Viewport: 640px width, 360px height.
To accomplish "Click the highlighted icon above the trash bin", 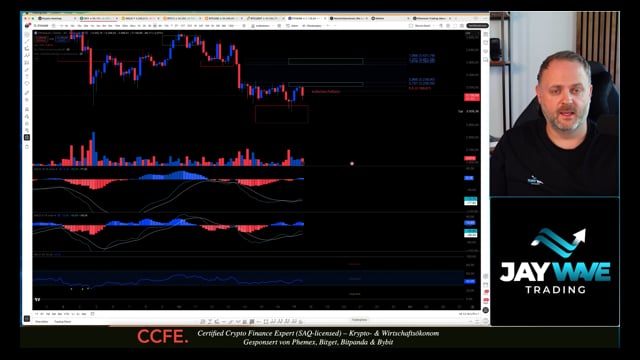I will 27,137.
